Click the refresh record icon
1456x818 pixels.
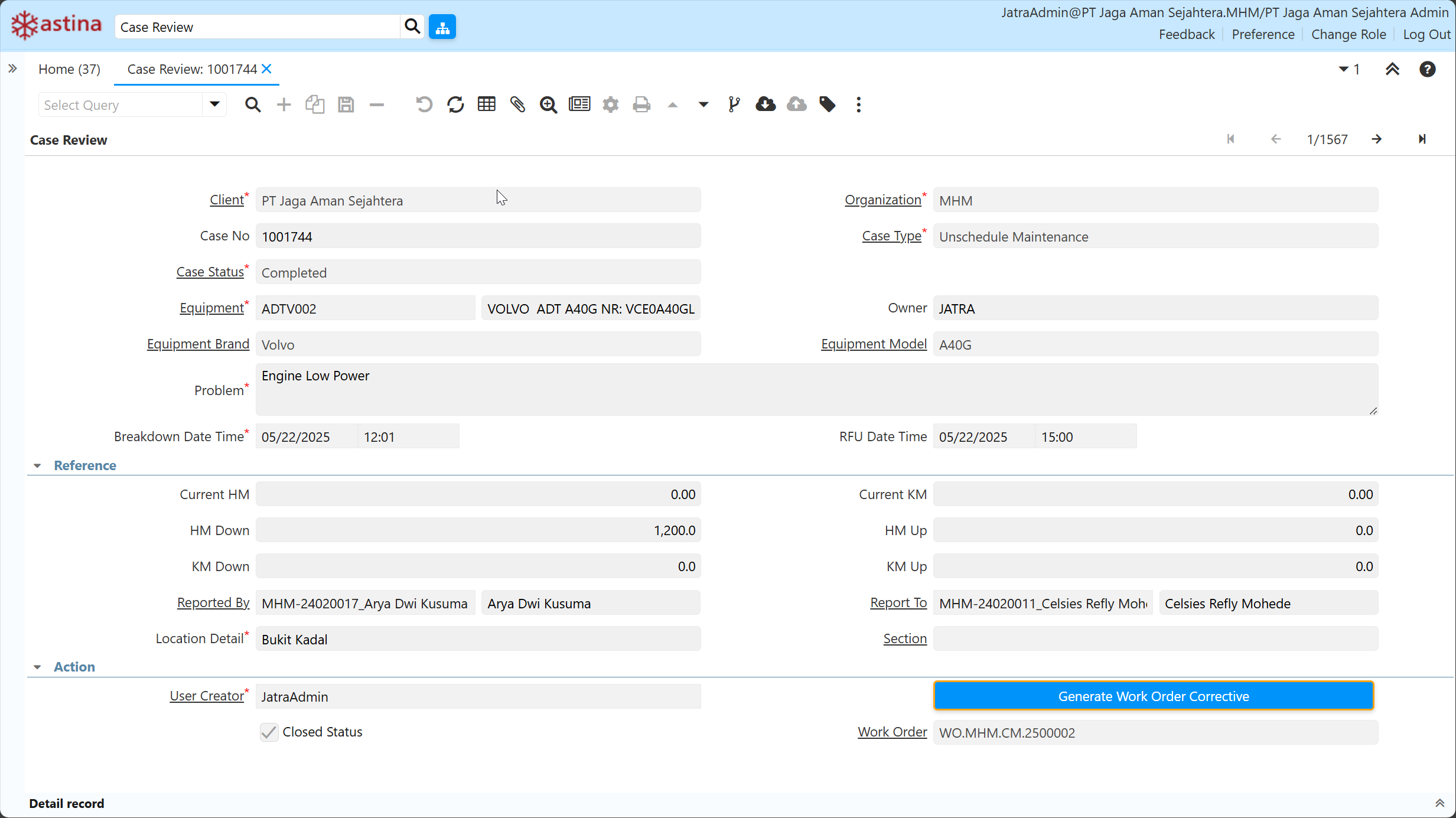(455, 105)
